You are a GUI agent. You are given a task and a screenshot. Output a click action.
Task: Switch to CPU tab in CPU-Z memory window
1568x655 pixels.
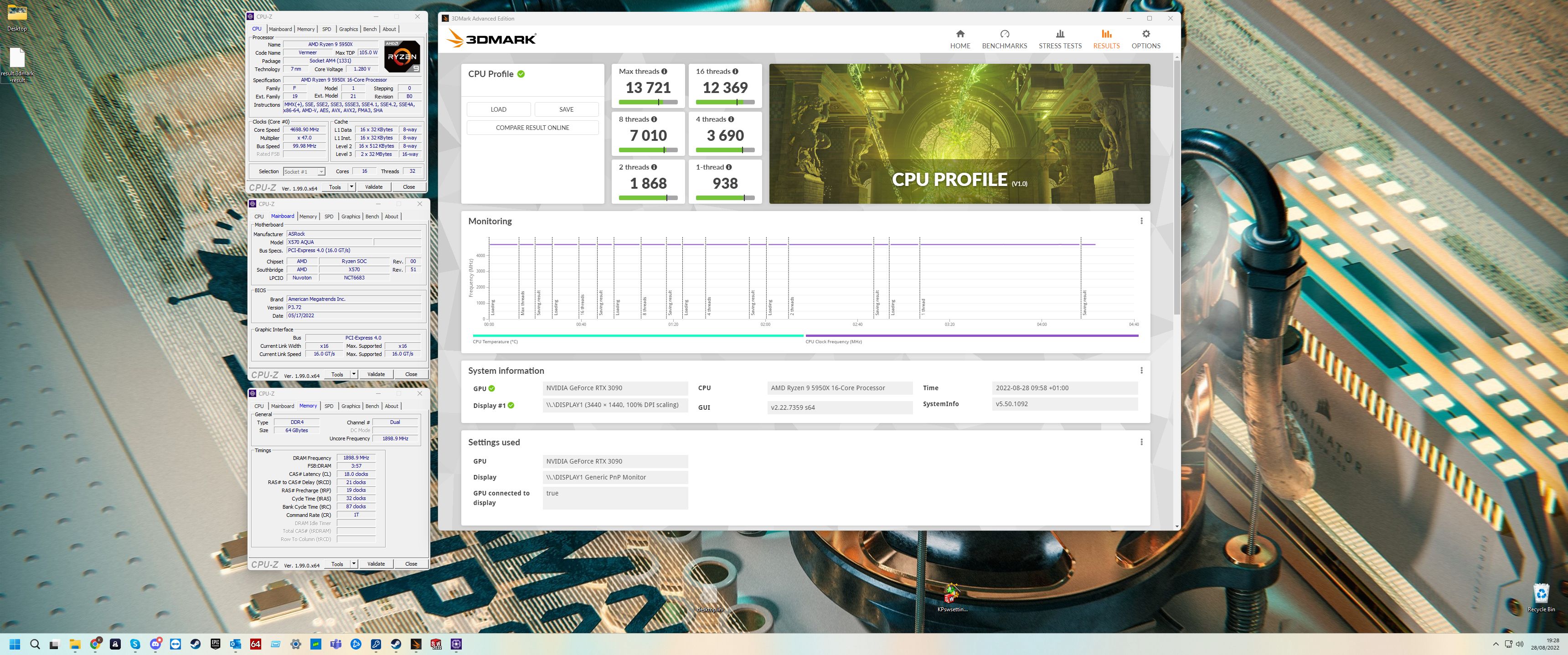tap(259, 406)
